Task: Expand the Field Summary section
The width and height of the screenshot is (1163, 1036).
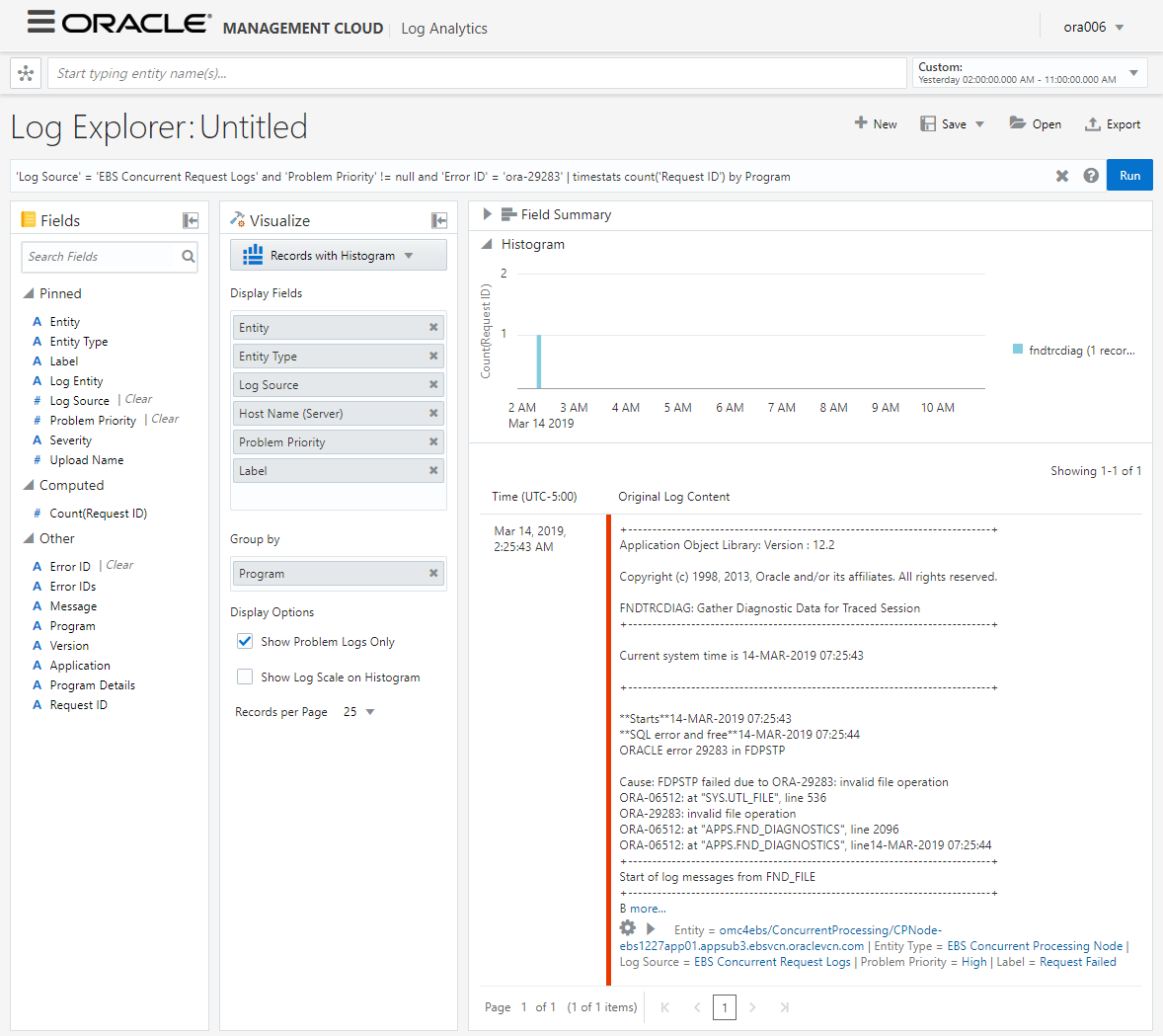Action: coord(488,214)
